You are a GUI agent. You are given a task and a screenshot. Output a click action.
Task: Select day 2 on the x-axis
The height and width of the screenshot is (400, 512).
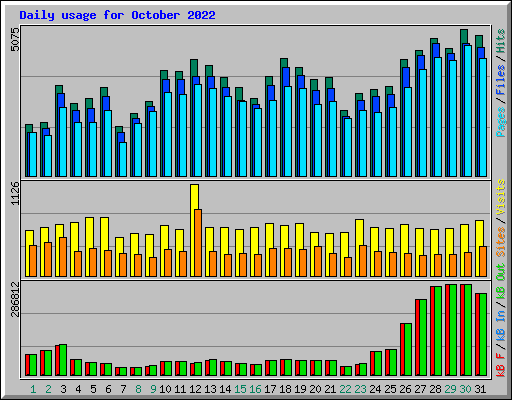point(48,389)
